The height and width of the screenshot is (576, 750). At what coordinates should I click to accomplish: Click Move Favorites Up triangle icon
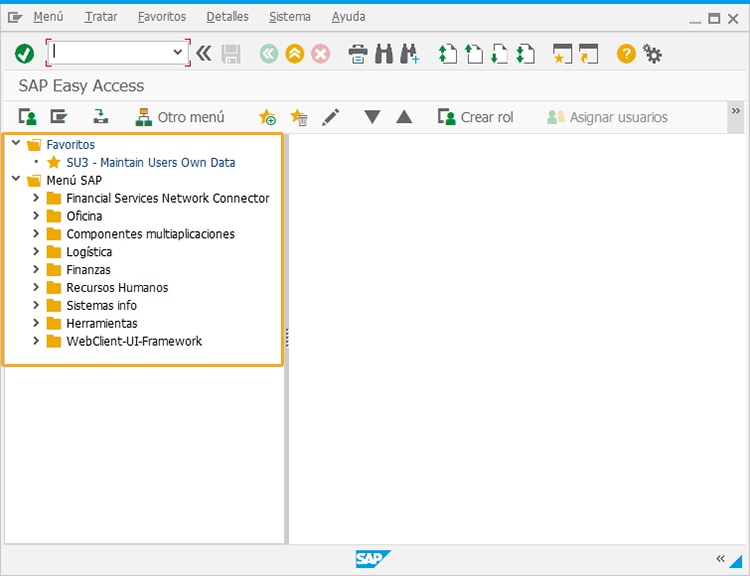point(404,116)
